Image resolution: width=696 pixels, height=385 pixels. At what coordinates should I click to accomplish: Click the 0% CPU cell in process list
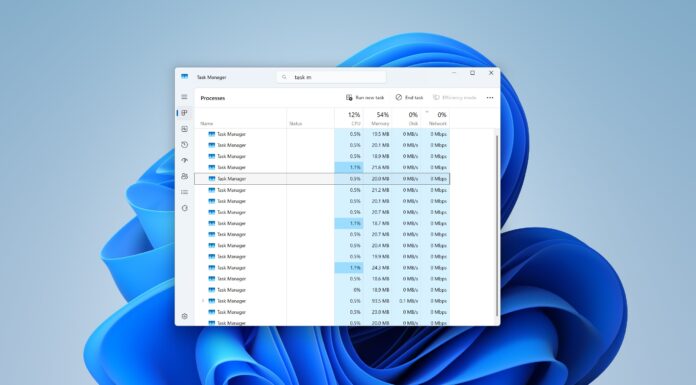pos(349,290)
